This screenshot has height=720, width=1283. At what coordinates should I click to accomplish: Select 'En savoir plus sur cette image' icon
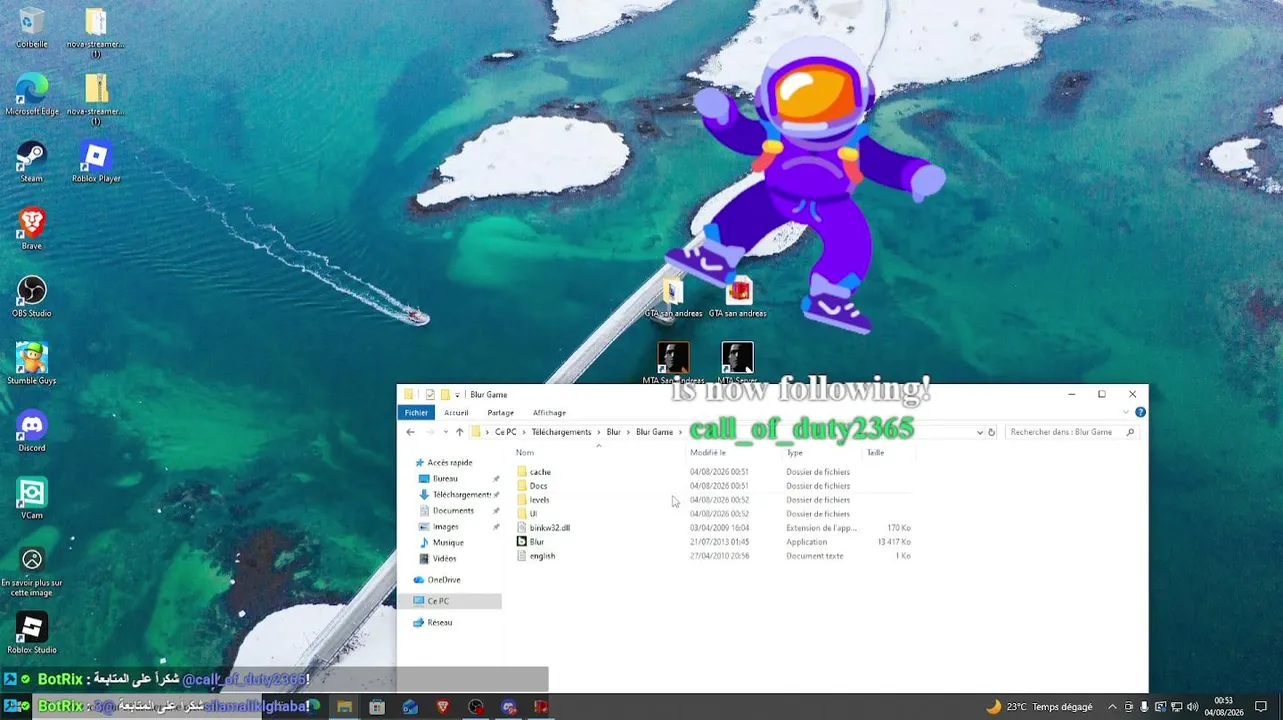32,572
